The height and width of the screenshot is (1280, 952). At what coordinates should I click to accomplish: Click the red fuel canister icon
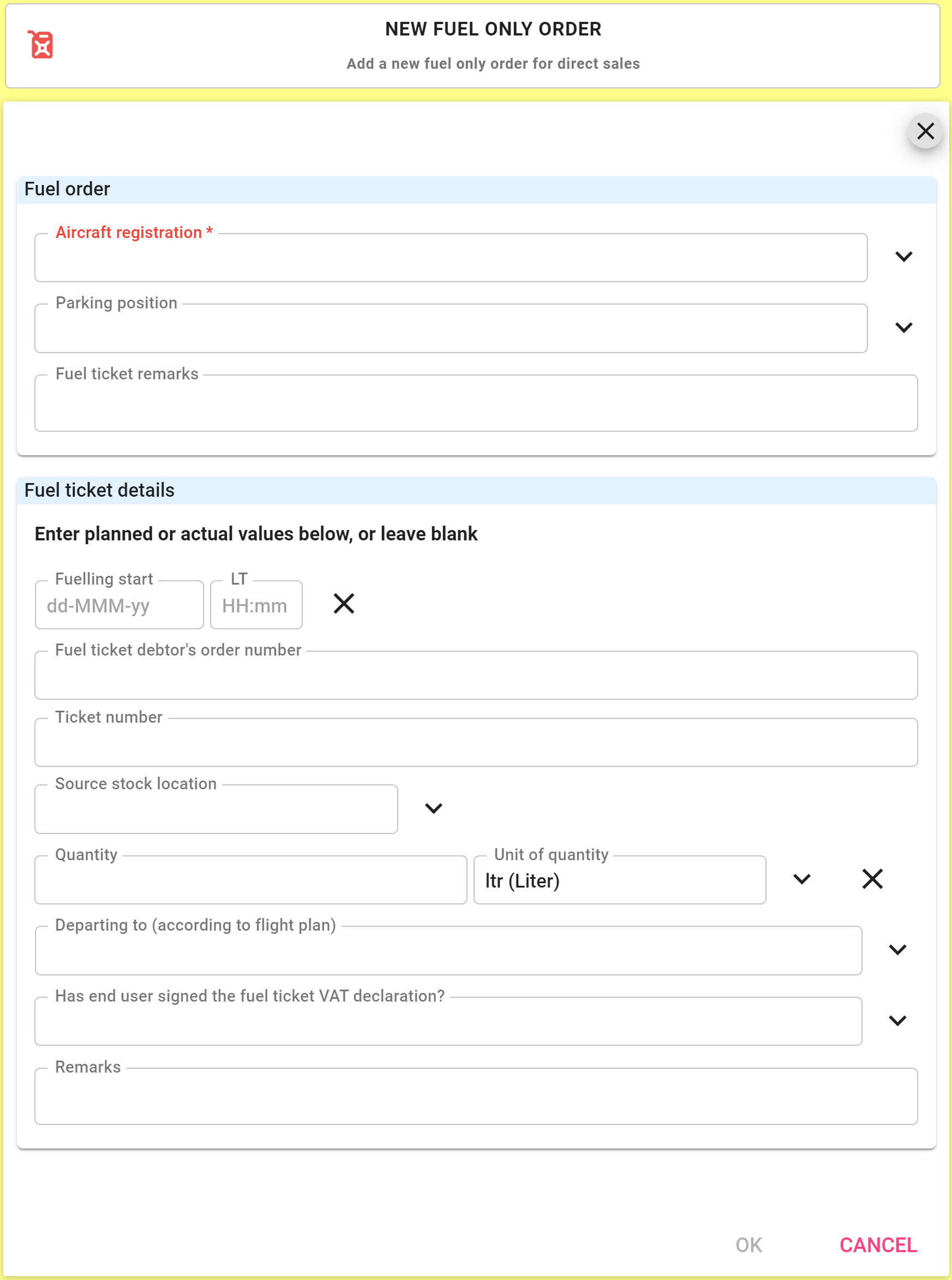tap(41, 44)
